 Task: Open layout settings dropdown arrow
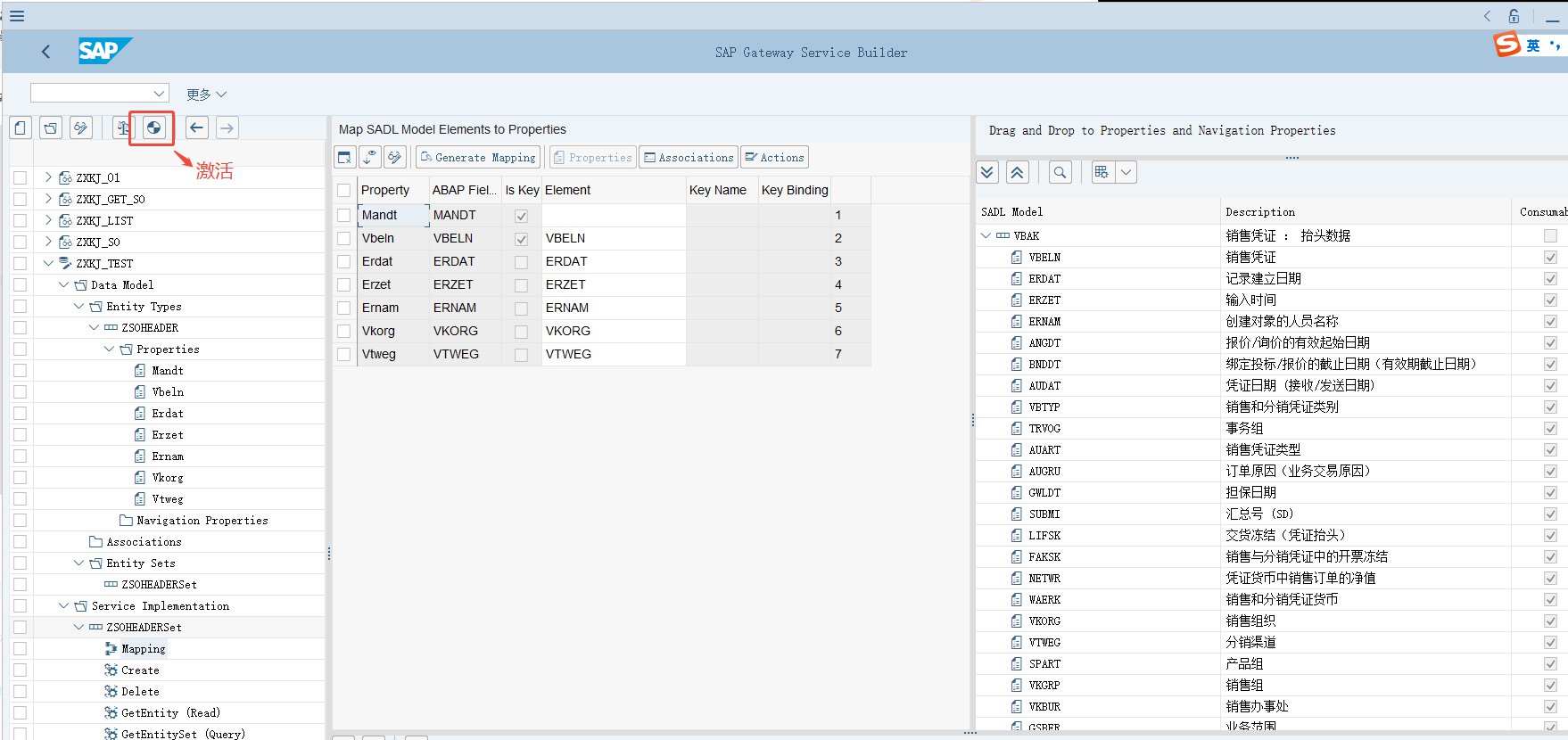tap(1126, 172)
